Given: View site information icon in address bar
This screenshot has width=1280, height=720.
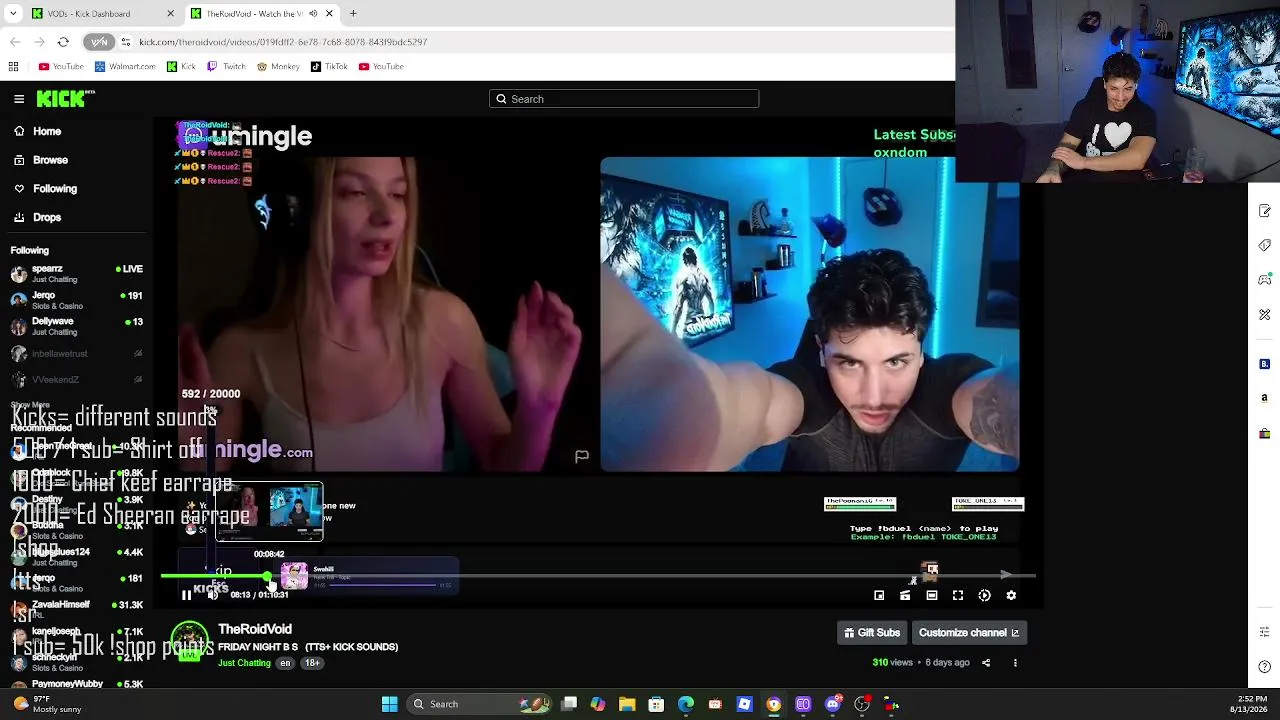Looking at the screenshot, I should pyautogui.click(x=126, y=42).
